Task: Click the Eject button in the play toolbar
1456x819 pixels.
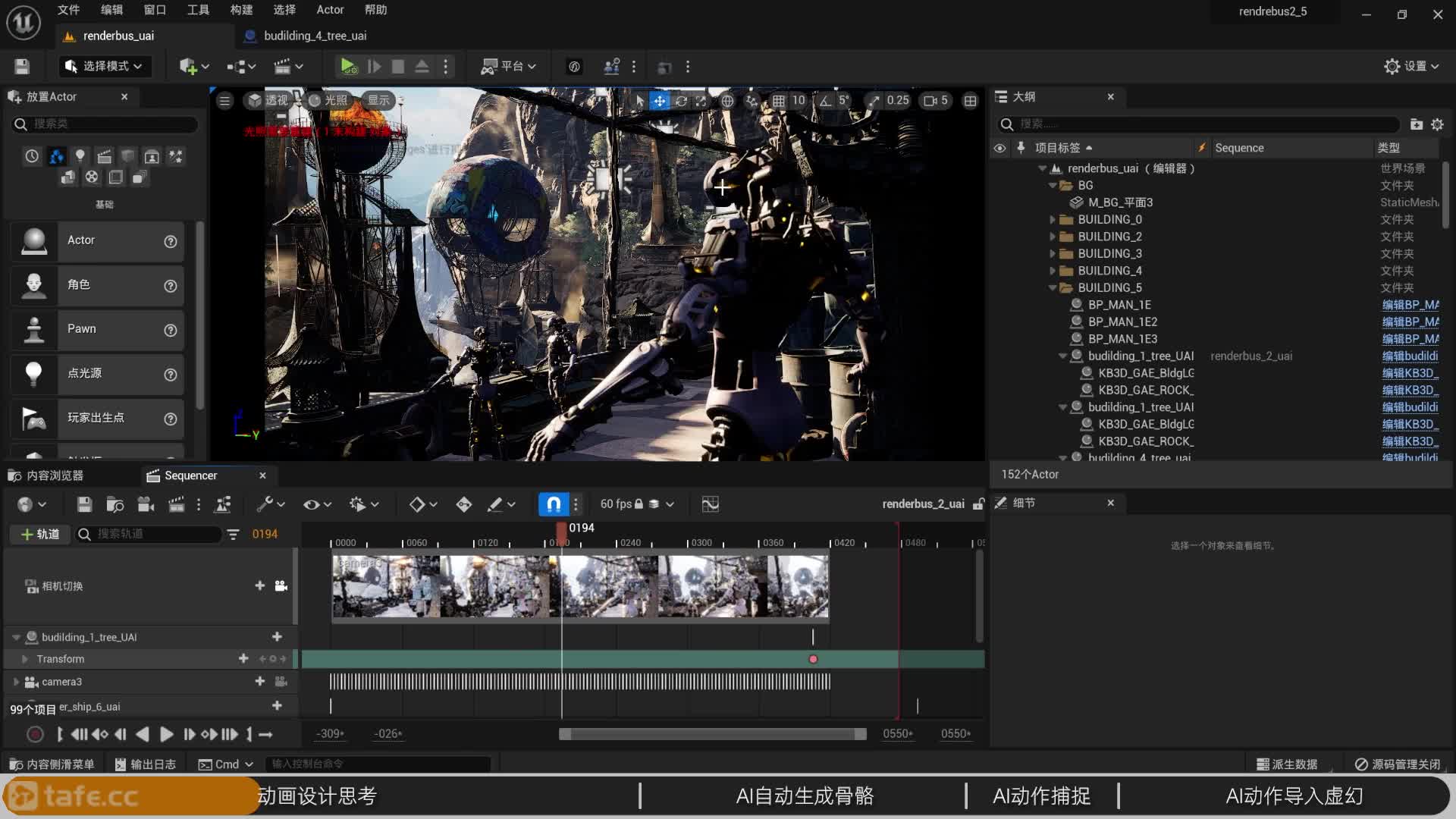Action: point(422,67)
